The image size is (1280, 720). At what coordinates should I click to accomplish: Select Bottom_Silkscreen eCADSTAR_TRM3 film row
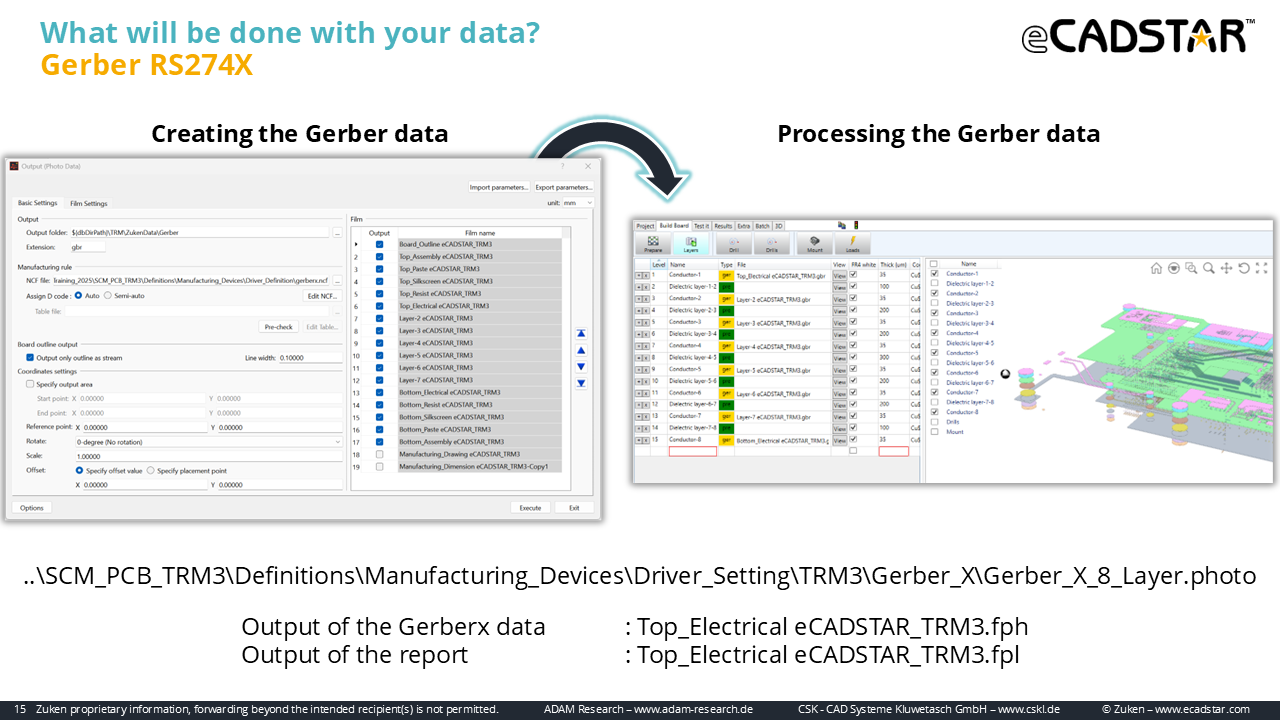(480, 417)
